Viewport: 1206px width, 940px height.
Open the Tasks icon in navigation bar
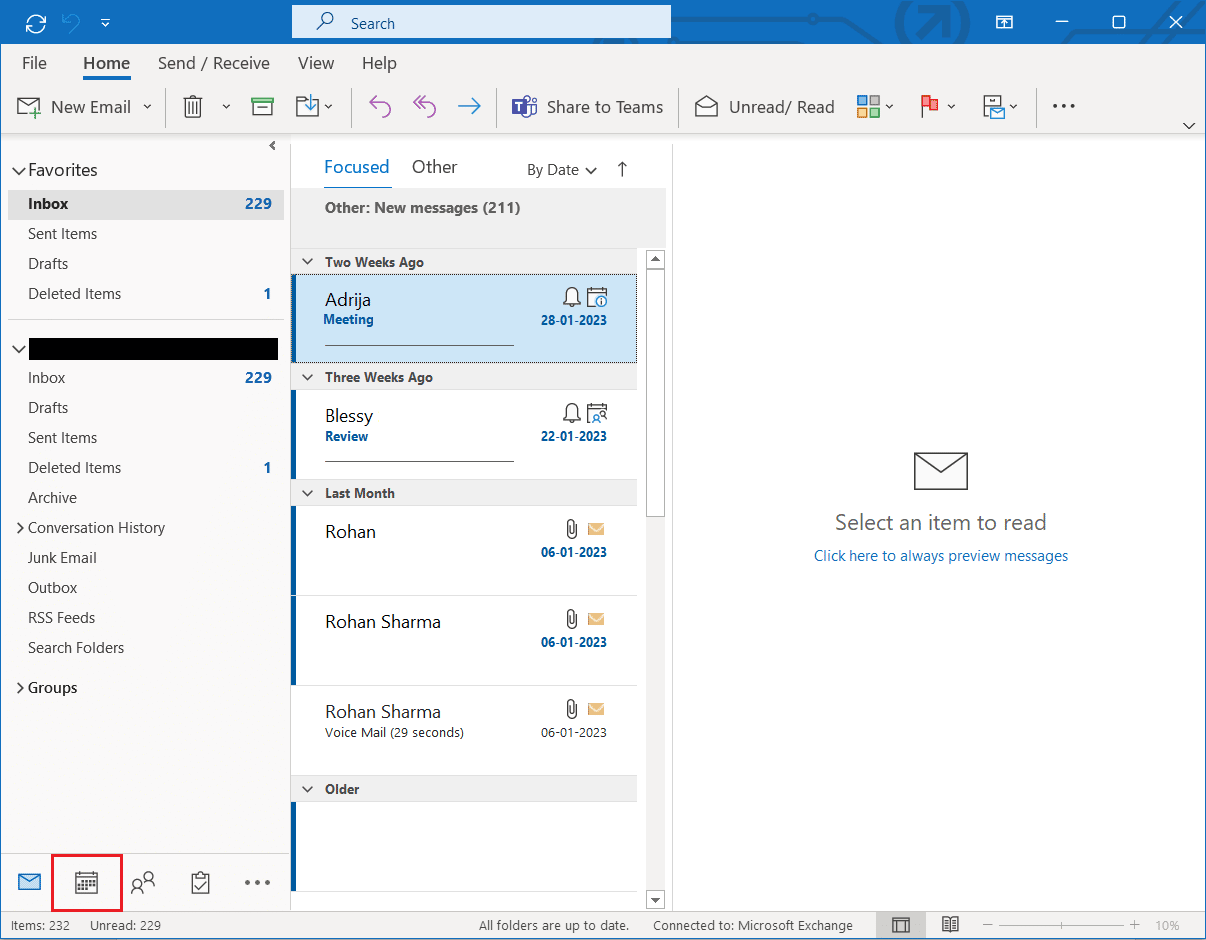[200, 883]
